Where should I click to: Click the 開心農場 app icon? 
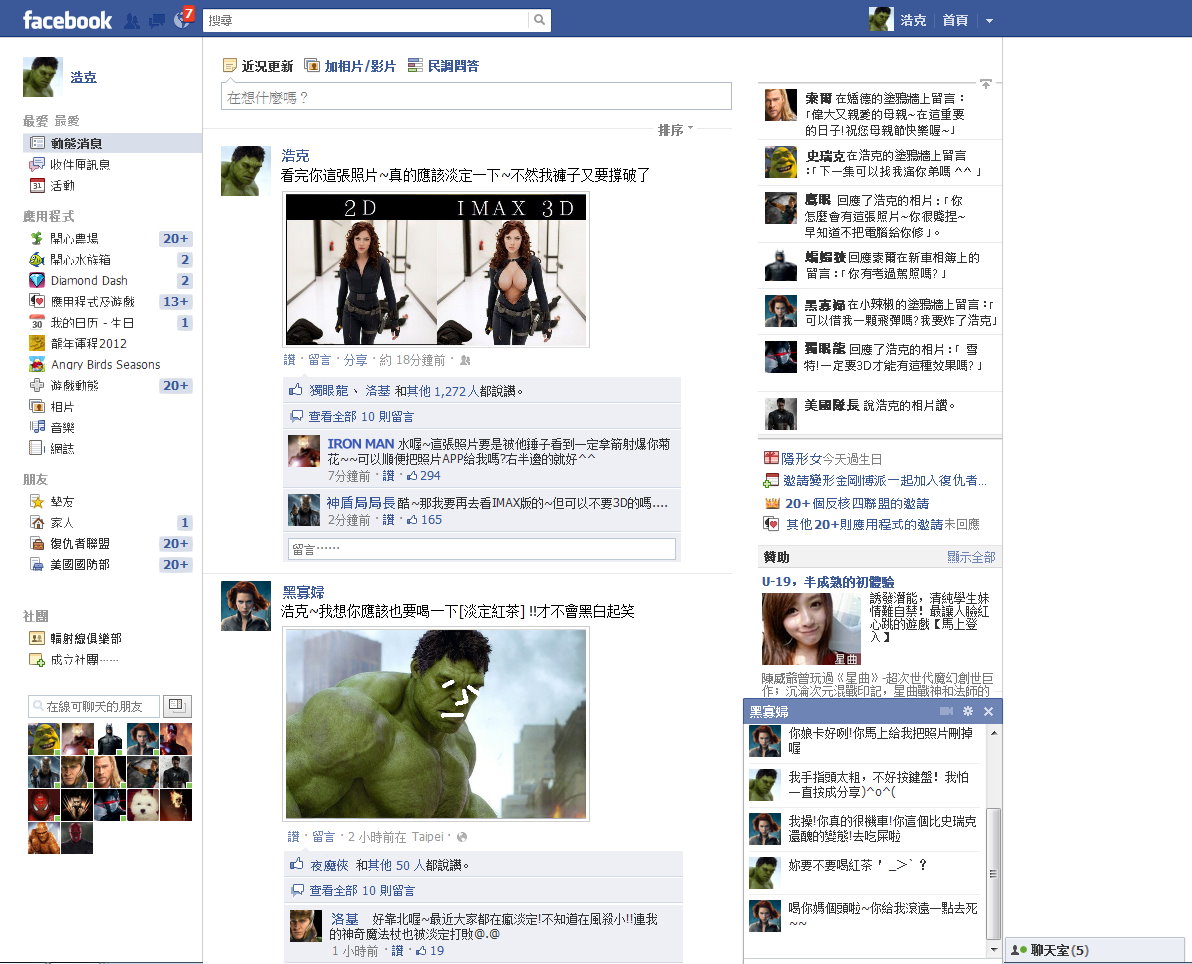click(36, 239)
